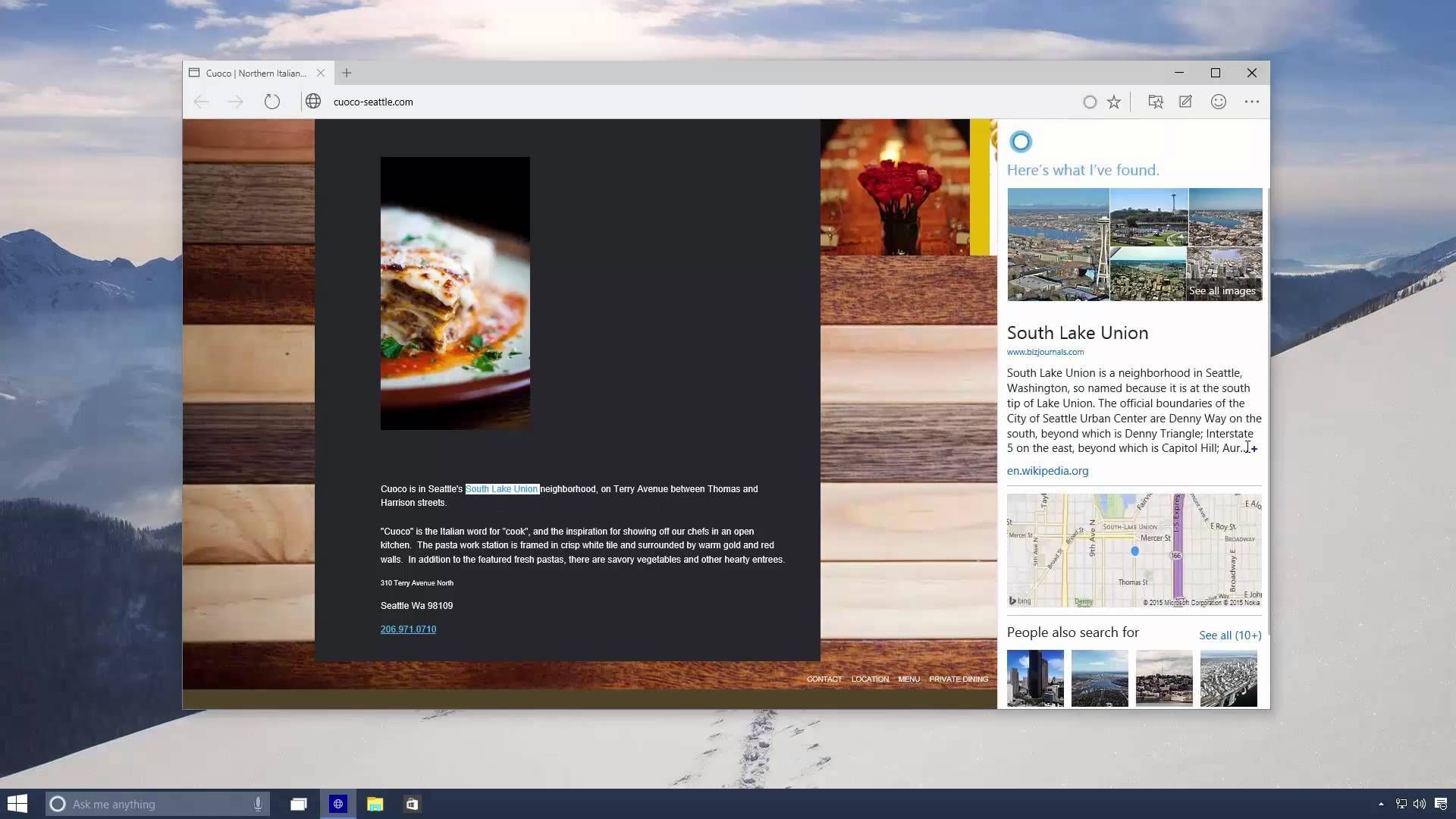
Task: Select the Cuoco Northern Italian tab
Action: (x=254, y=73)
